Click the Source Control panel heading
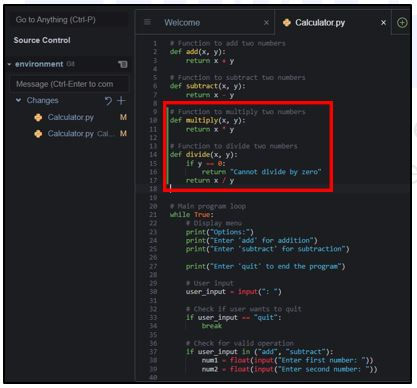The height and width of the screenshot is (388, 417). click(42, 40)
